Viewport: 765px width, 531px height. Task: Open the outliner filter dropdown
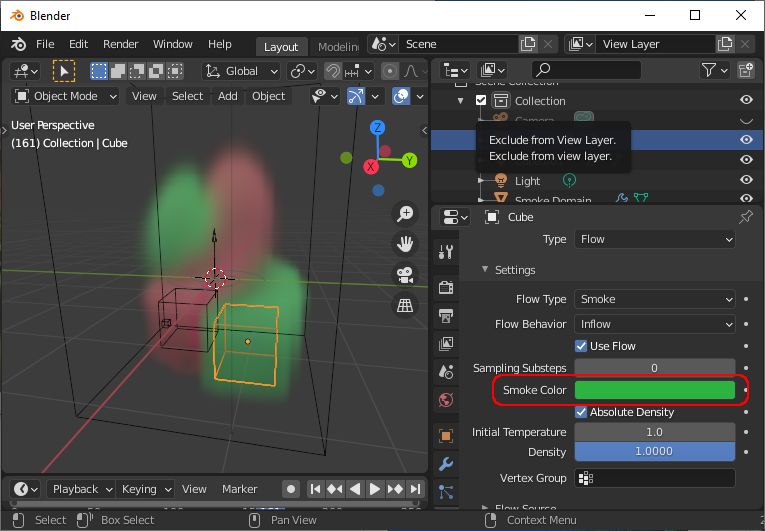714,71
